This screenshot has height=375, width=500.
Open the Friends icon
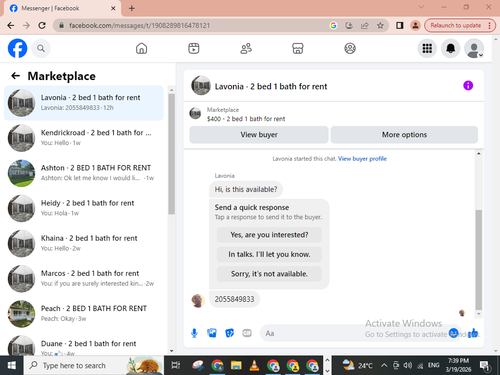click(246, 49)
